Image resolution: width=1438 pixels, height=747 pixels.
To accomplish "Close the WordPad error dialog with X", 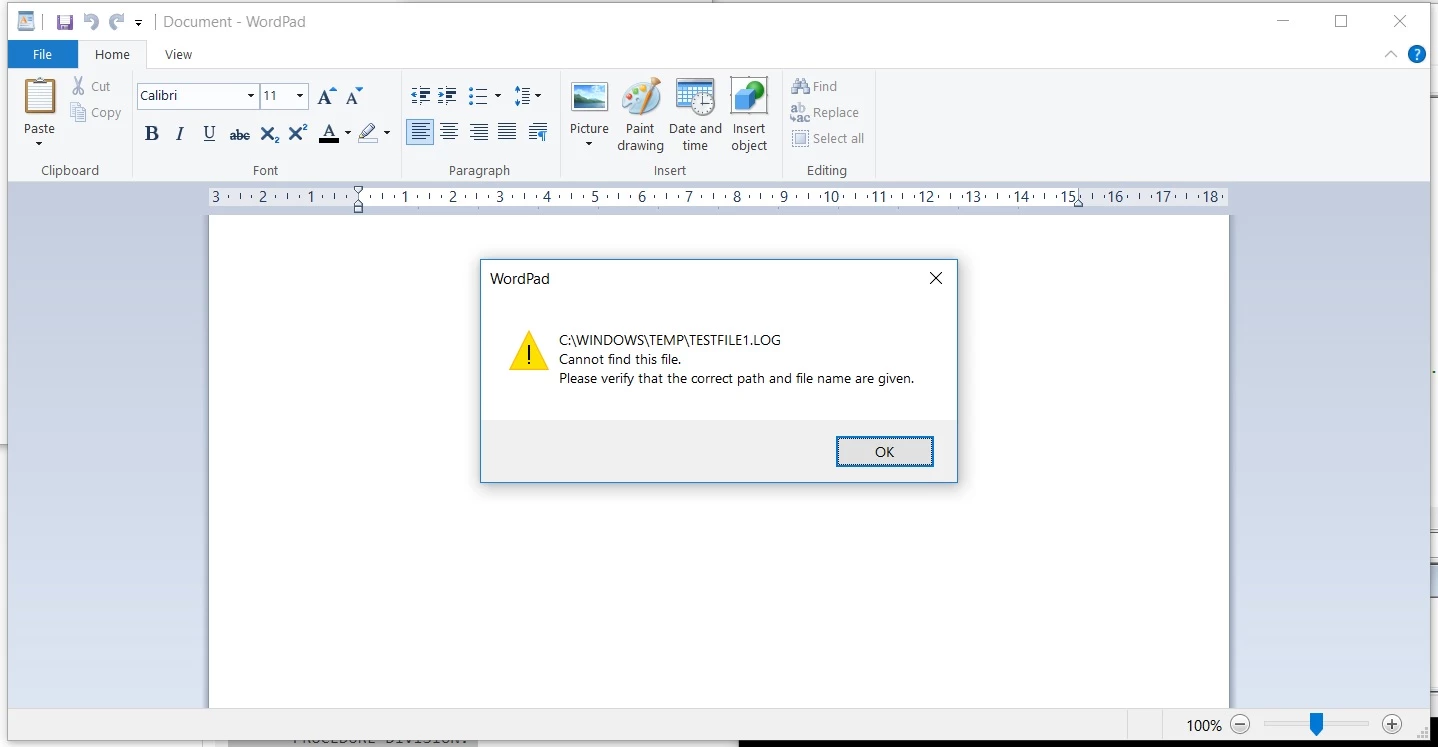I will pyautogui.click(x=936, y=279).
